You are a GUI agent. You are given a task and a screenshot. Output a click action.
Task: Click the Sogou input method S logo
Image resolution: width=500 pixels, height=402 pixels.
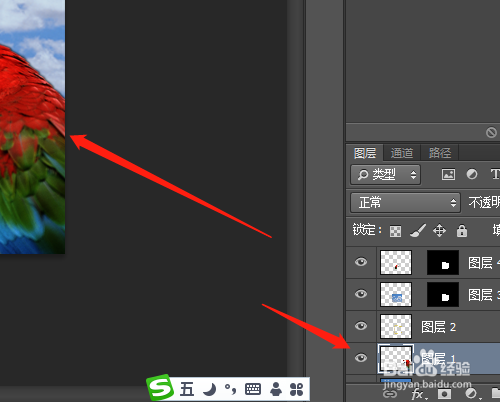(161, 387)
